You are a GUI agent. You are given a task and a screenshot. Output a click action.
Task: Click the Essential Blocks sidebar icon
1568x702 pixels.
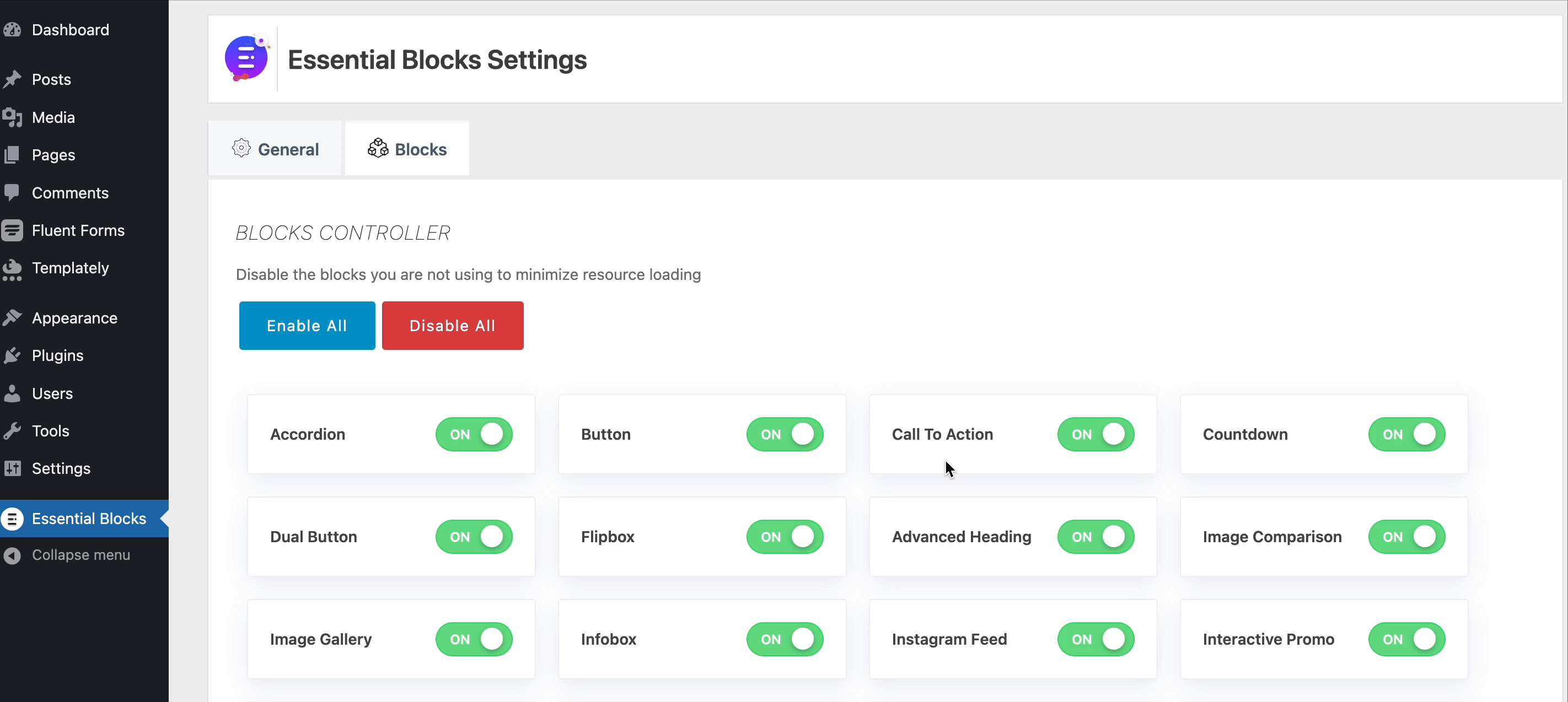pyautogui.click(x=12, y=519)
